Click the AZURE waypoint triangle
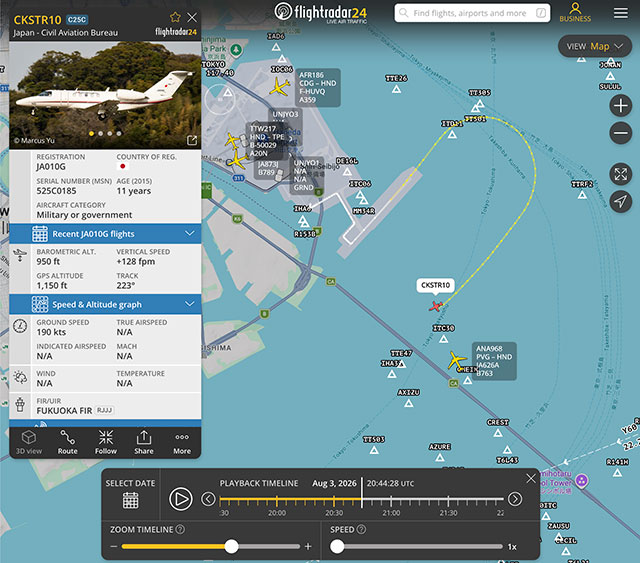The image size is (640, 563). click(x=440, y=457)
